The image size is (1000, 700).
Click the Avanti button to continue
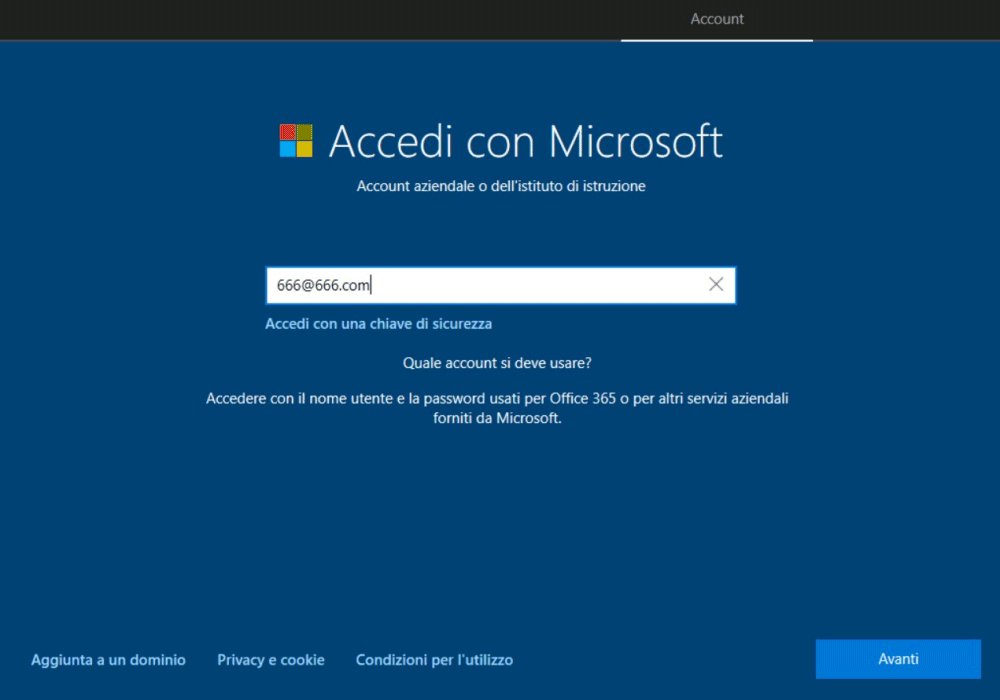click(x=898, y=659)
